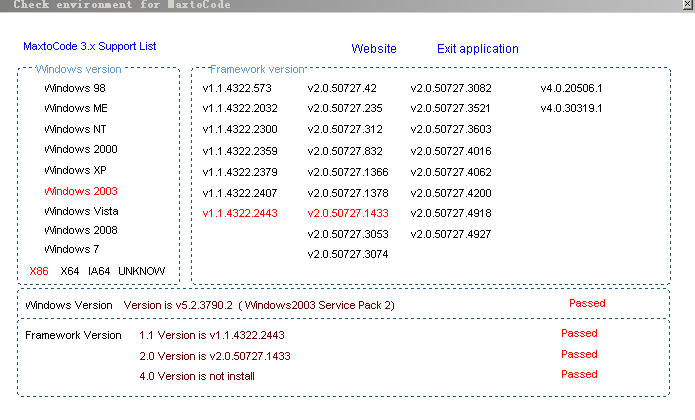This screenshot has width=695, height=420.
Task: Select highlighted Windows 2003 entry
Action: click(81, 191)
